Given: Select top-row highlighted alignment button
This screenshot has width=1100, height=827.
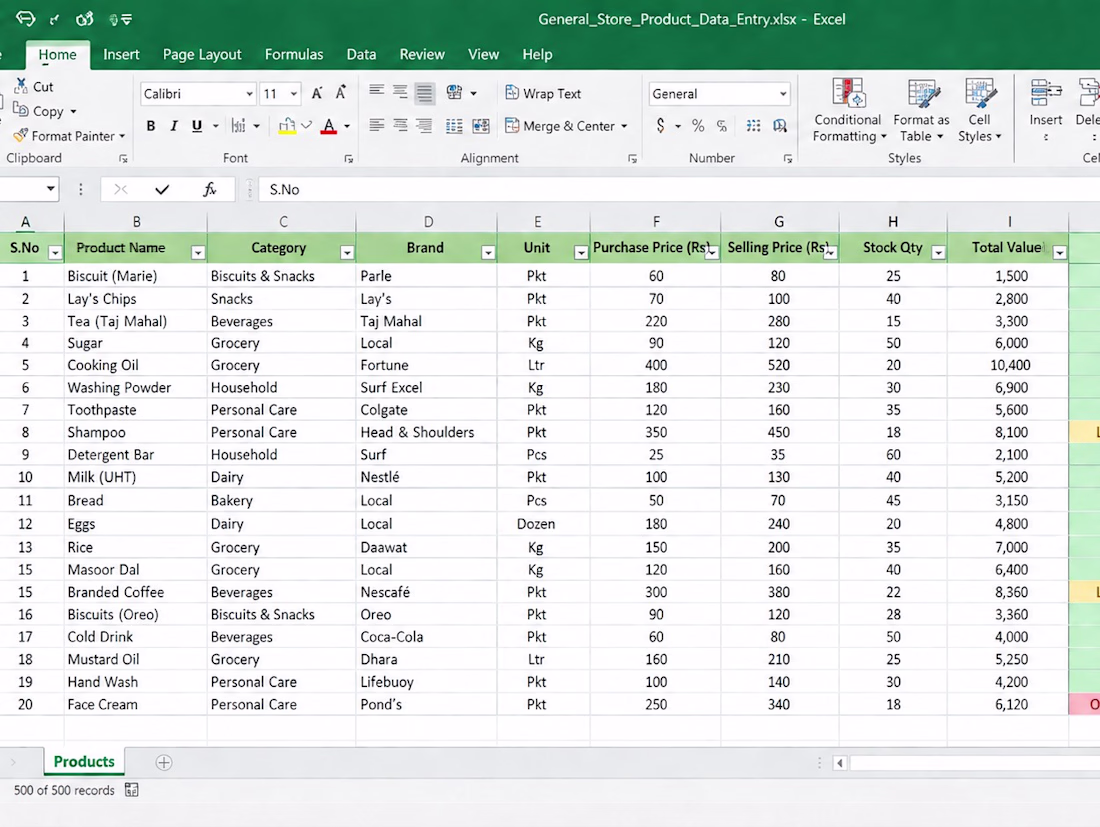Looking at the screenshot, I should point(424,93).
